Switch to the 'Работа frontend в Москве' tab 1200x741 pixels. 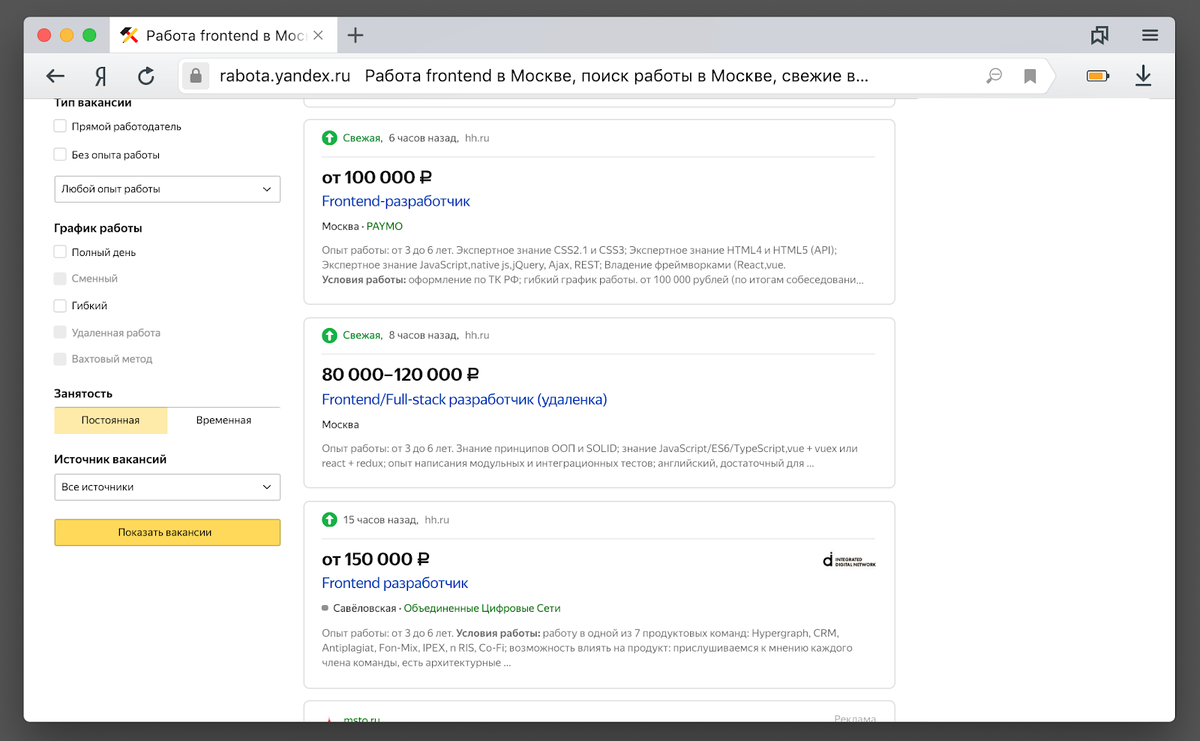222,35
